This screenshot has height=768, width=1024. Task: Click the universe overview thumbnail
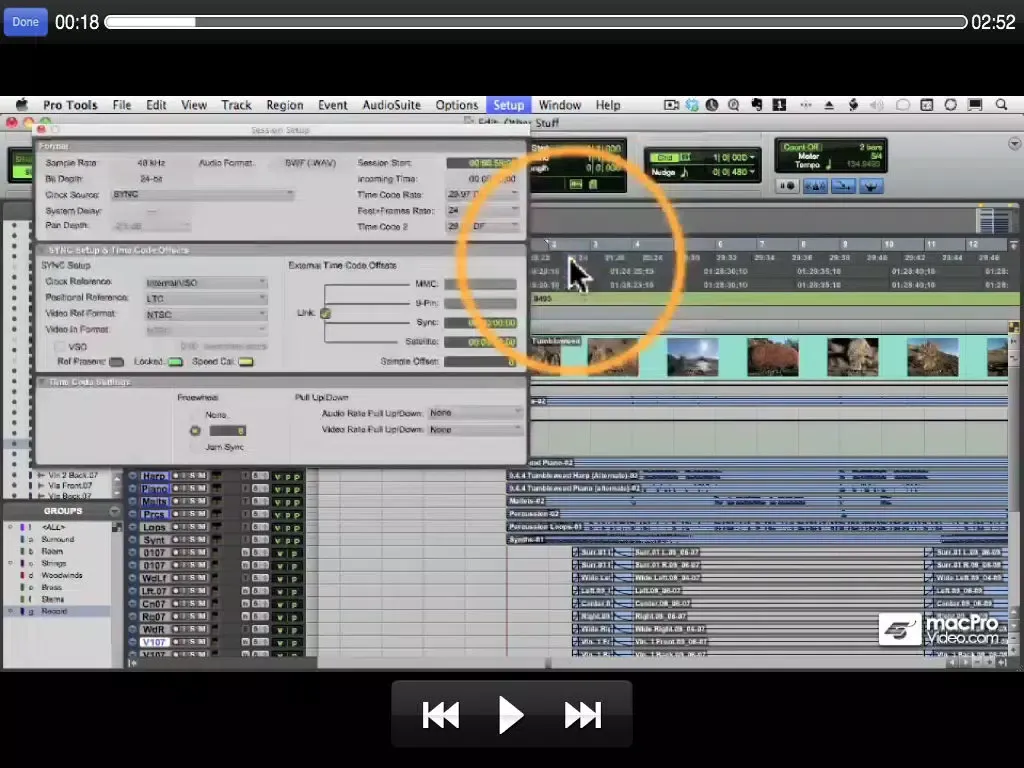pos(994,219)
